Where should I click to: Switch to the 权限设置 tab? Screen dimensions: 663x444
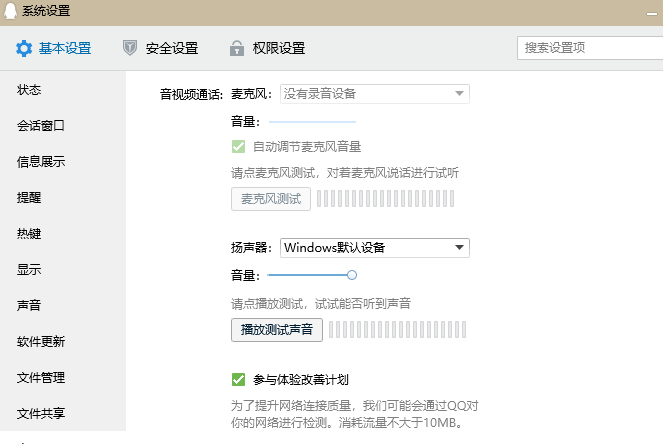[x=278, y=48]
